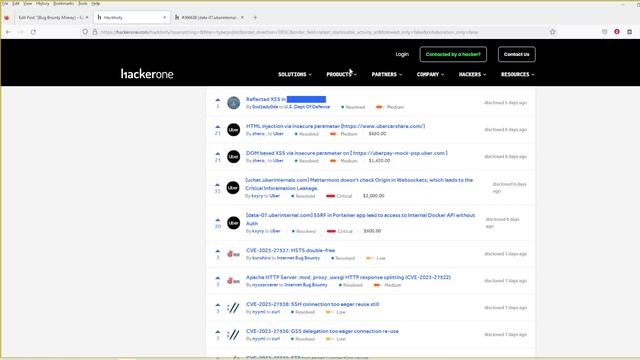Expand the RESOURCES dropdown menu

(518, 74)
